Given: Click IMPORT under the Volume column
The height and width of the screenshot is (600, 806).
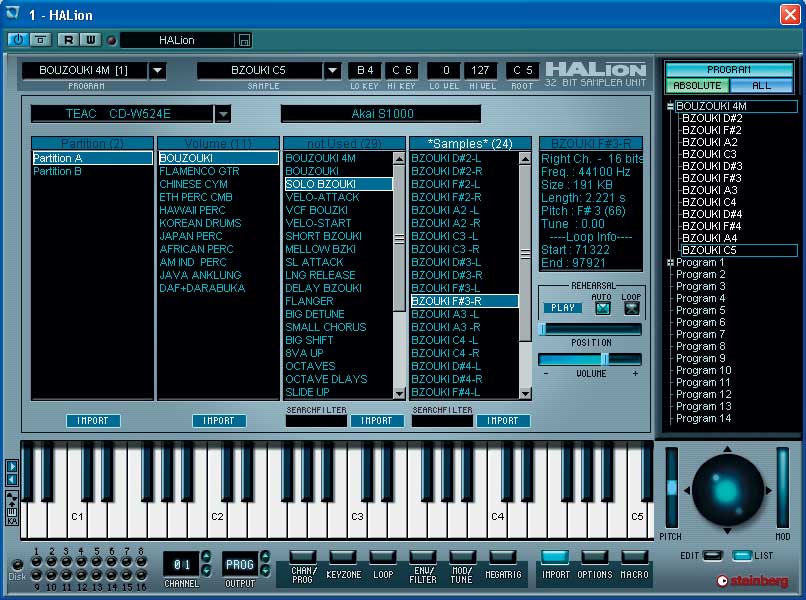Looking at the screenshot, I should click(219, 421).
